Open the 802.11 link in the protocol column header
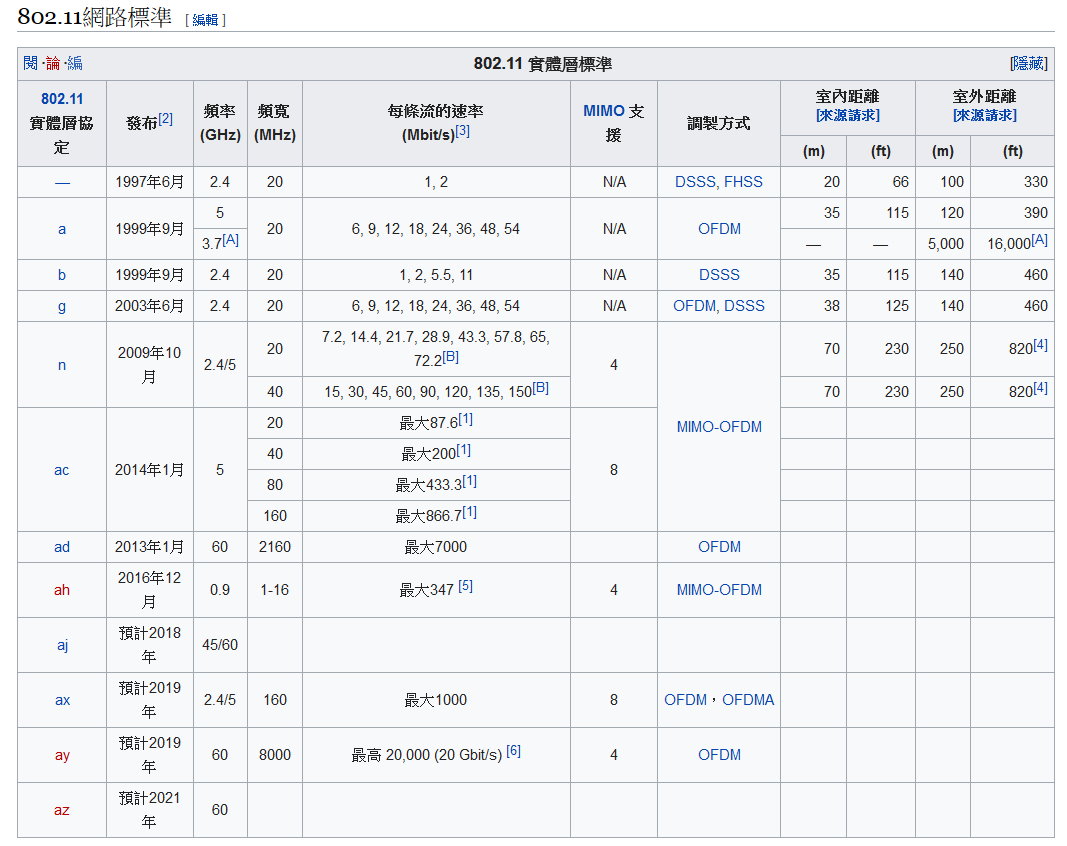The width and height of the screenshot is (1067, 846). 62,99
